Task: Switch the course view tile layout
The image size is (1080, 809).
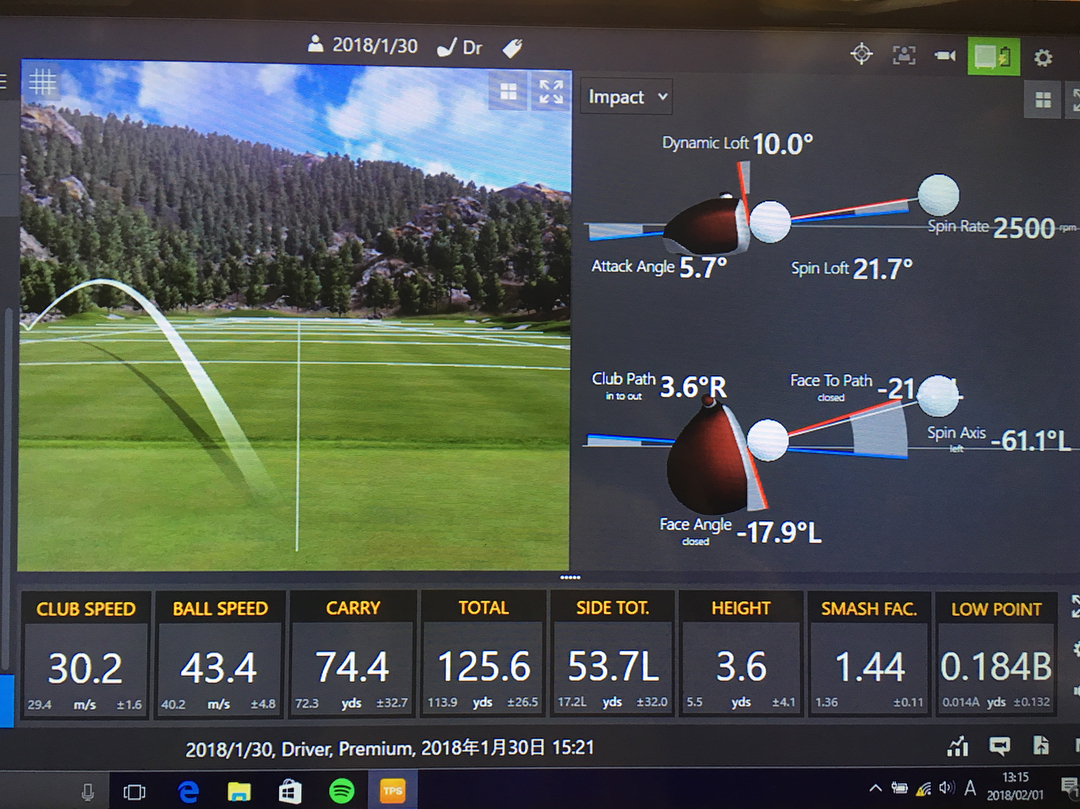Action: [509, 92]
